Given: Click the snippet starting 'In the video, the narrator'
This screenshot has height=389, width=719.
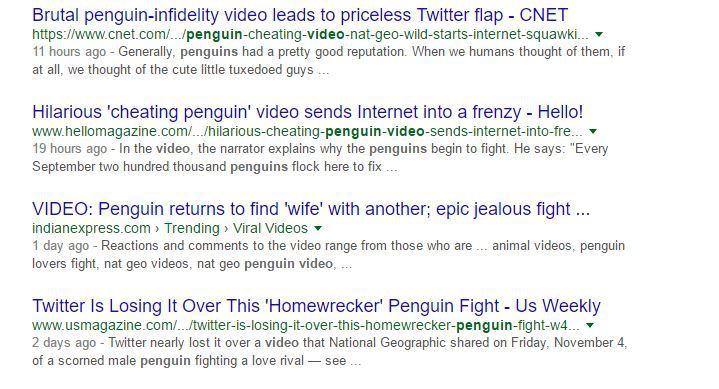Looking at the screenshot, I should point(320,158).
